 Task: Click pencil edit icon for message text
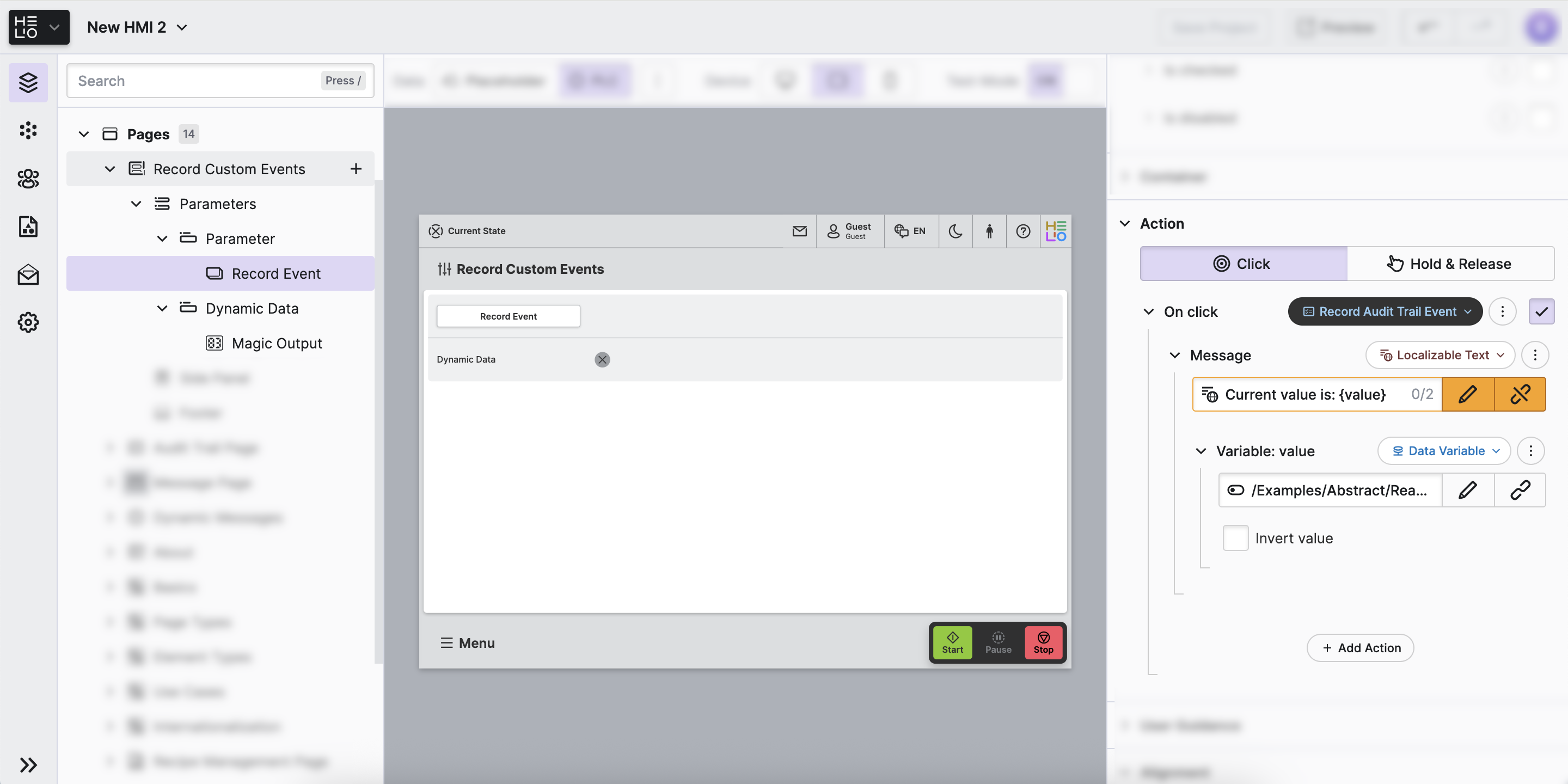point(1468,394)
